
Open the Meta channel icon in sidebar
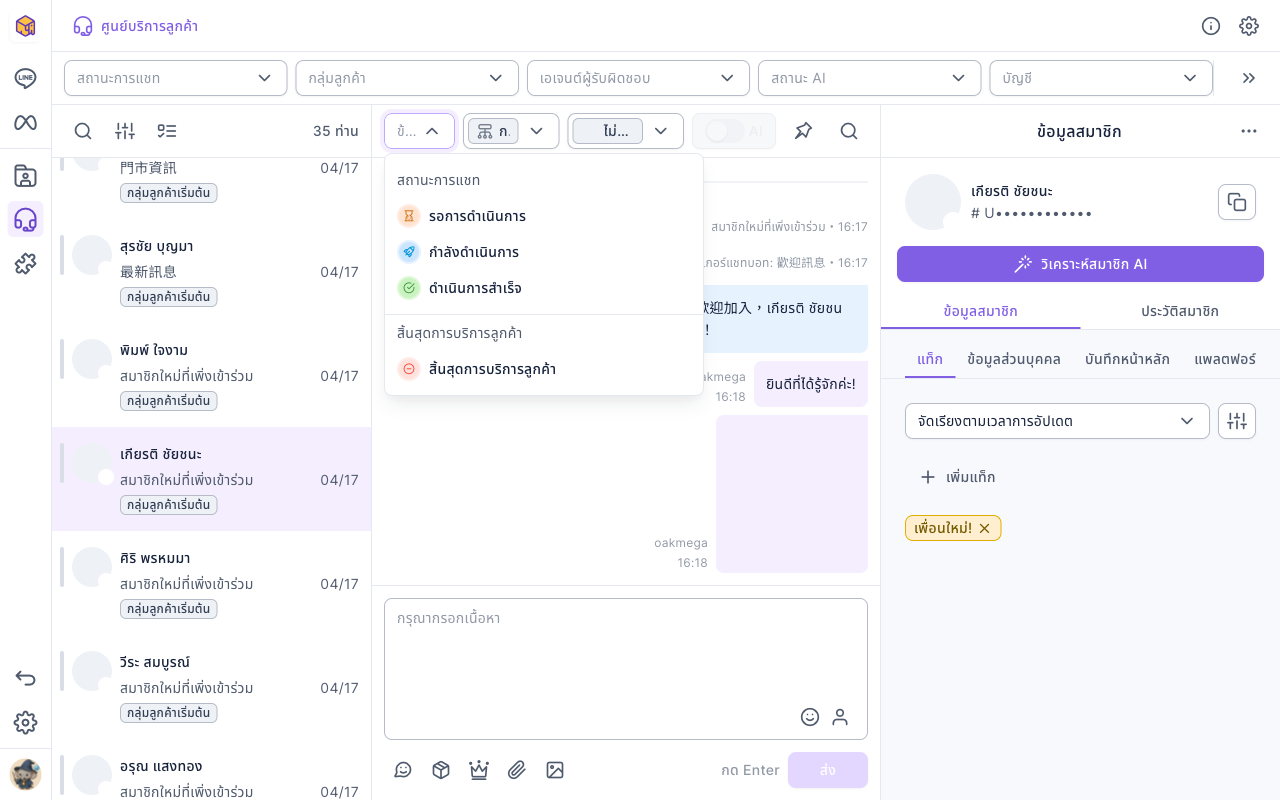coord(26,122)
